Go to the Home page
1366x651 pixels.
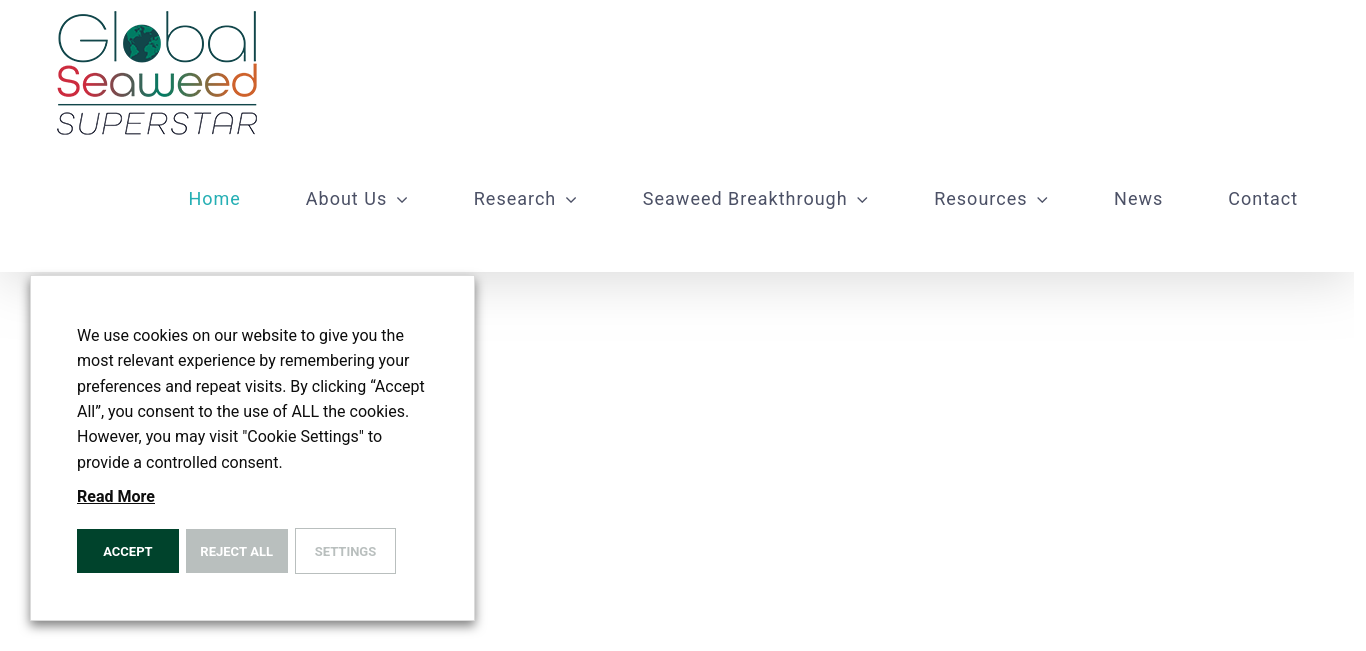pos(214,199)
